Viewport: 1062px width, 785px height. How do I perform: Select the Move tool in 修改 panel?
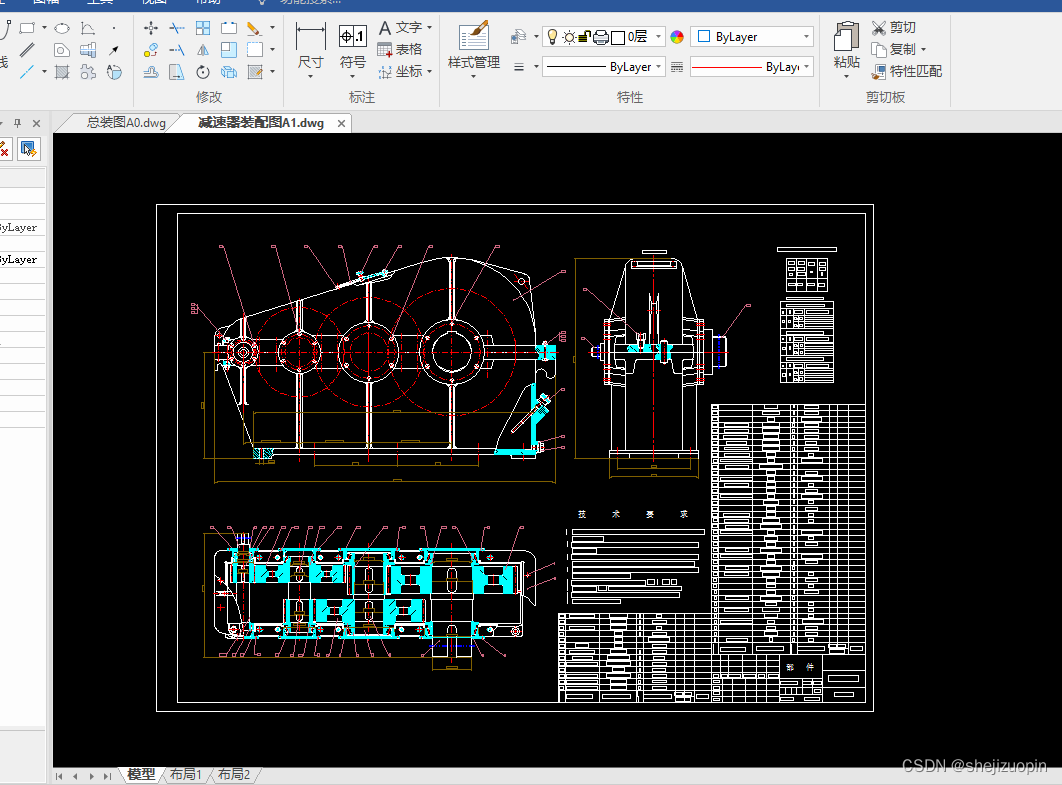point(150,28)
